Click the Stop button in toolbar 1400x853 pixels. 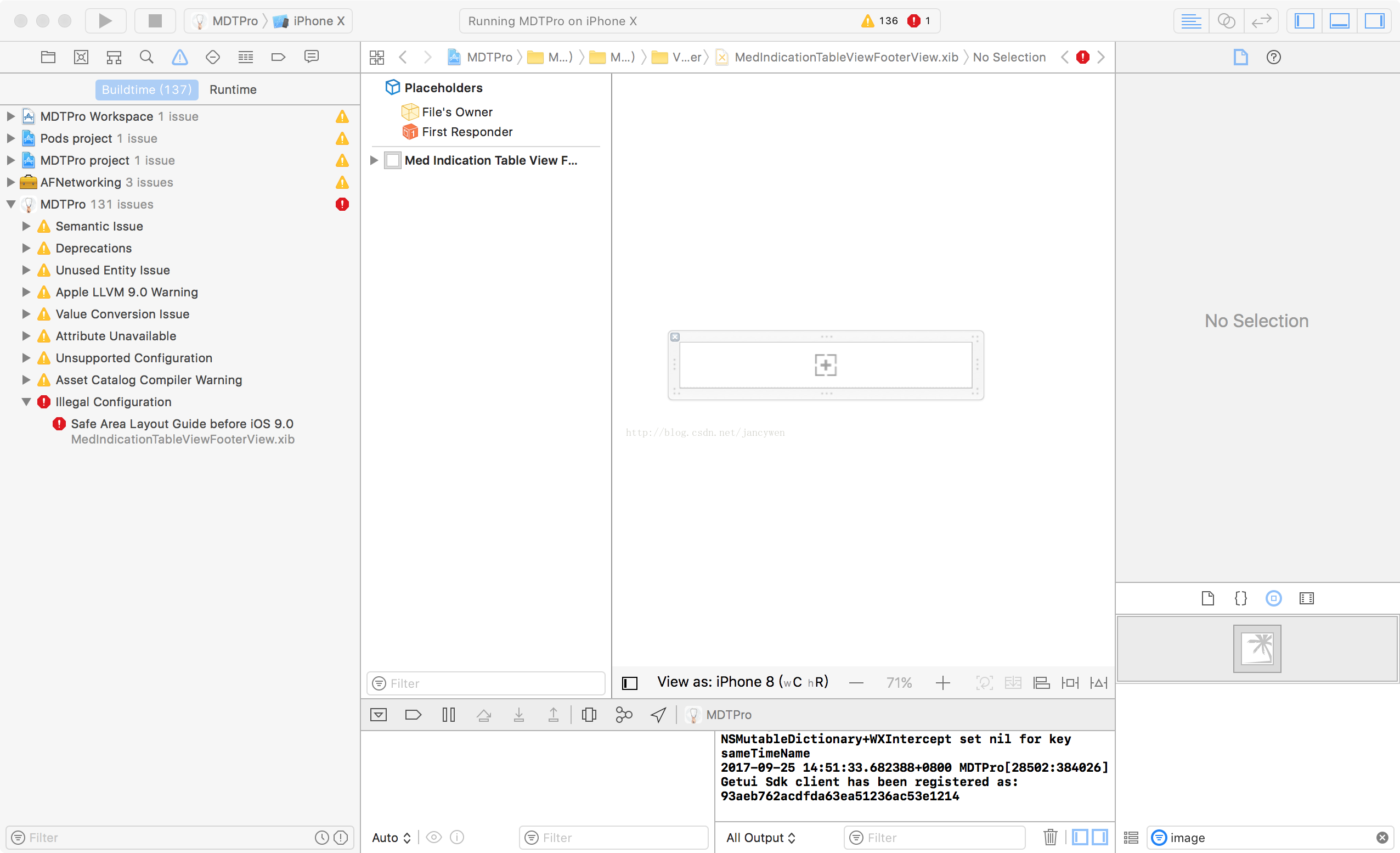tap(155, 21)
